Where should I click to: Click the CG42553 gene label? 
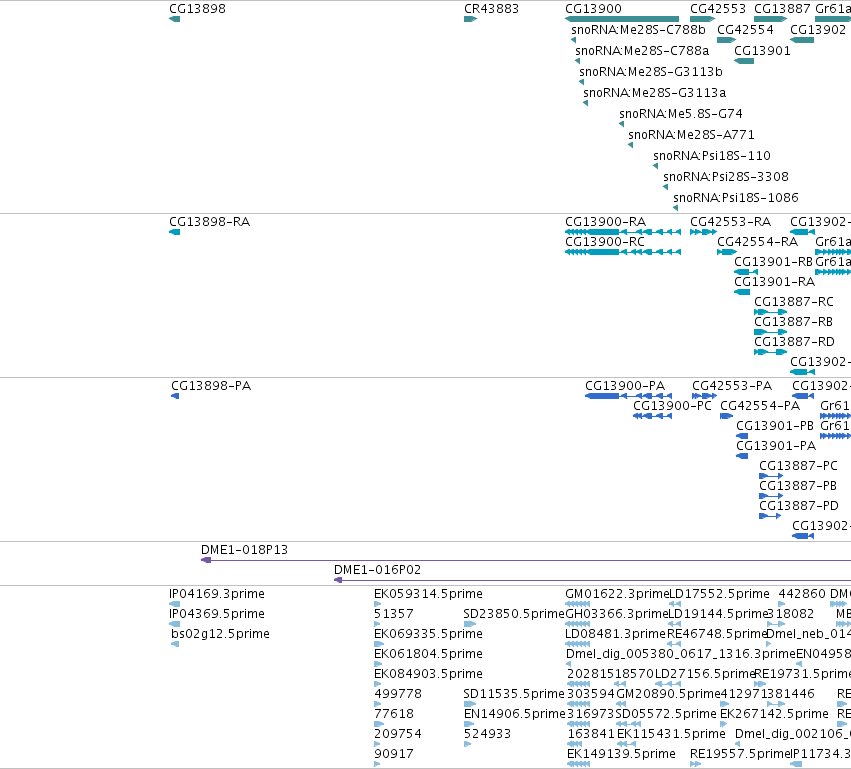coord(718,9)
